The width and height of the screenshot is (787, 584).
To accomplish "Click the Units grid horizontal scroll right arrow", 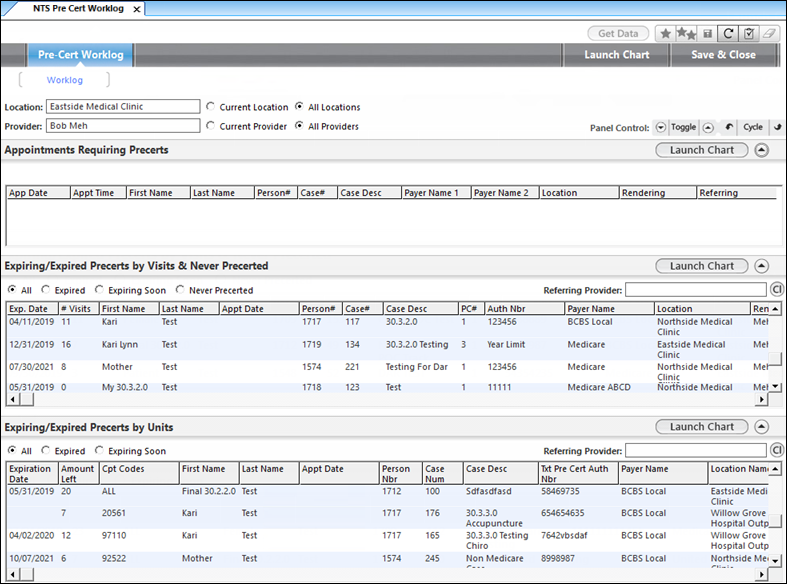I will click(762, 574).
